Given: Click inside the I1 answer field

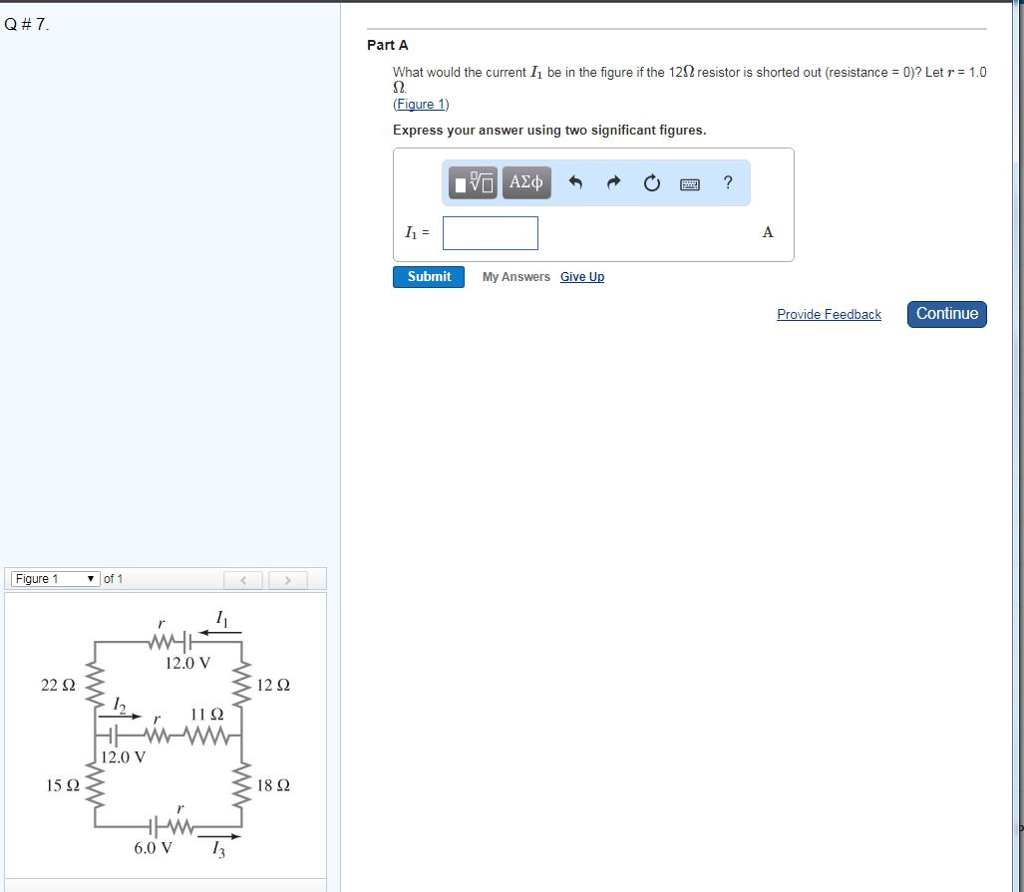Looking at the screenshot, I should pyautogui.click(x=489, y=232).
